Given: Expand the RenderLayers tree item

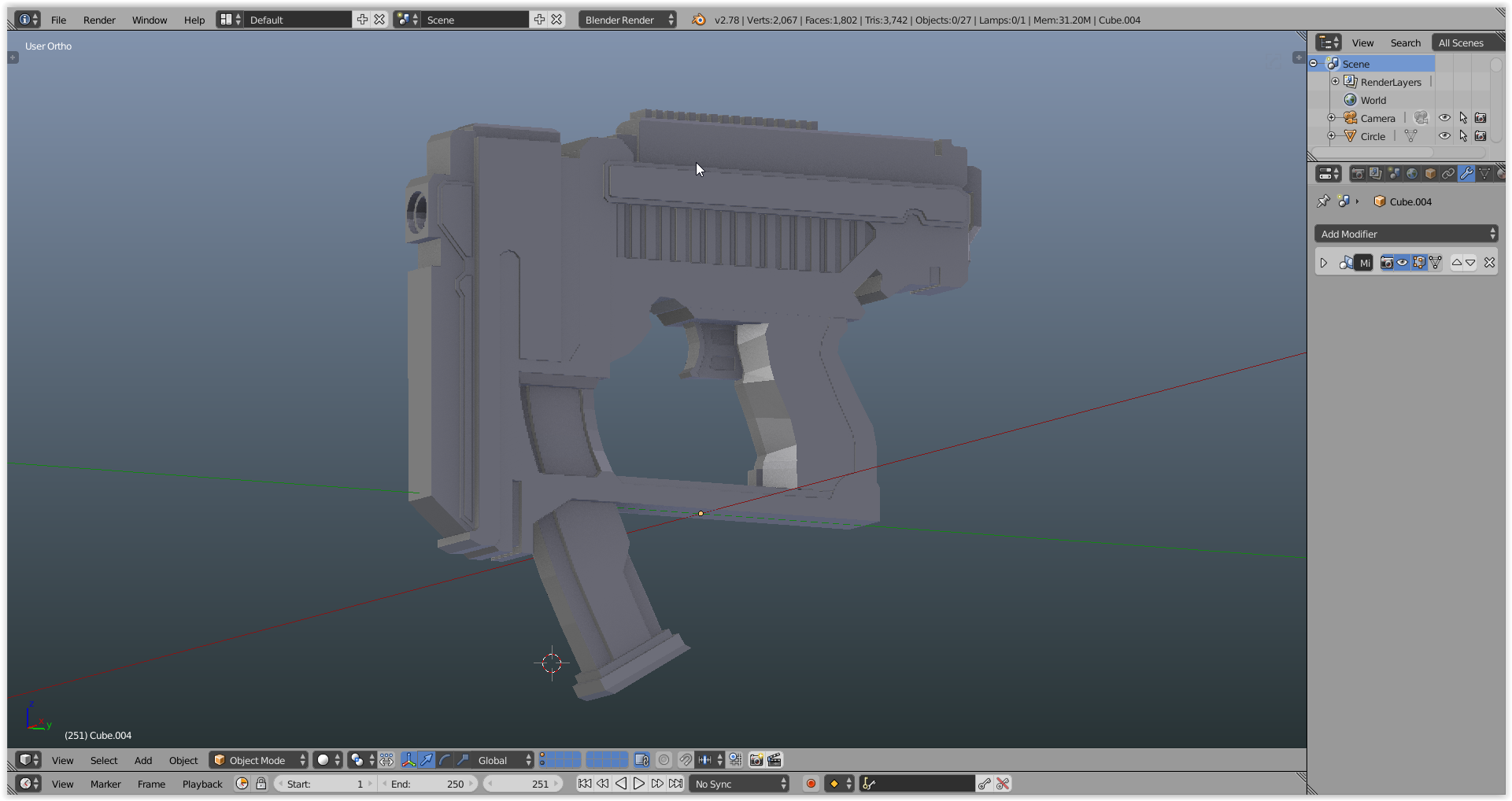Looking at the screenshot, I should pos(1335,82).
